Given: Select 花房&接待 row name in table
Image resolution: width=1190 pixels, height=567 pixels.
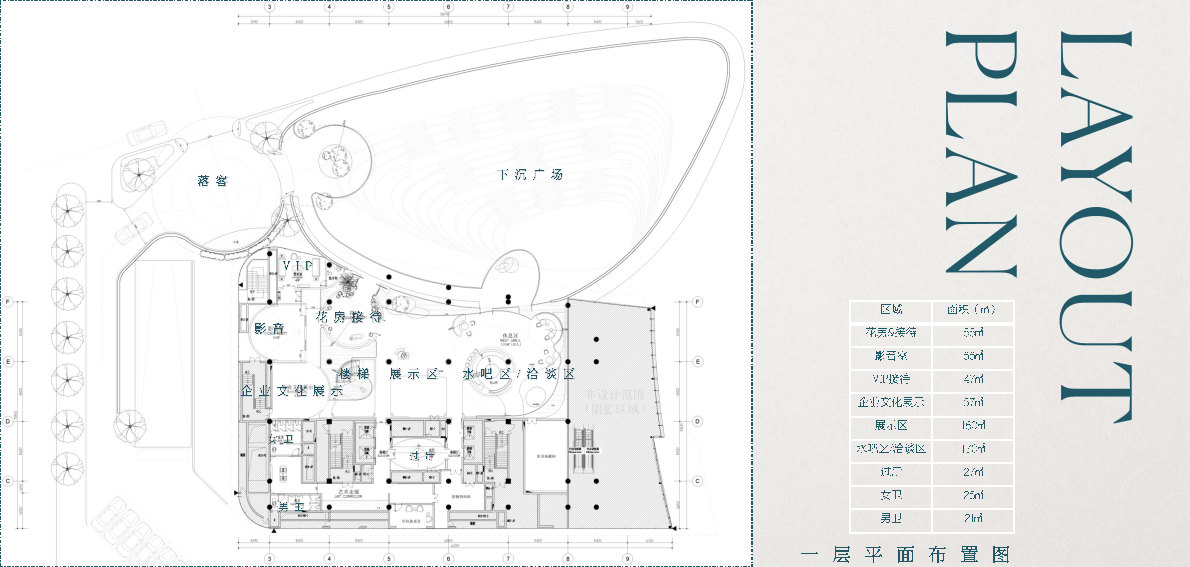Looking at the screenshot, I should [x=890, y=333].
